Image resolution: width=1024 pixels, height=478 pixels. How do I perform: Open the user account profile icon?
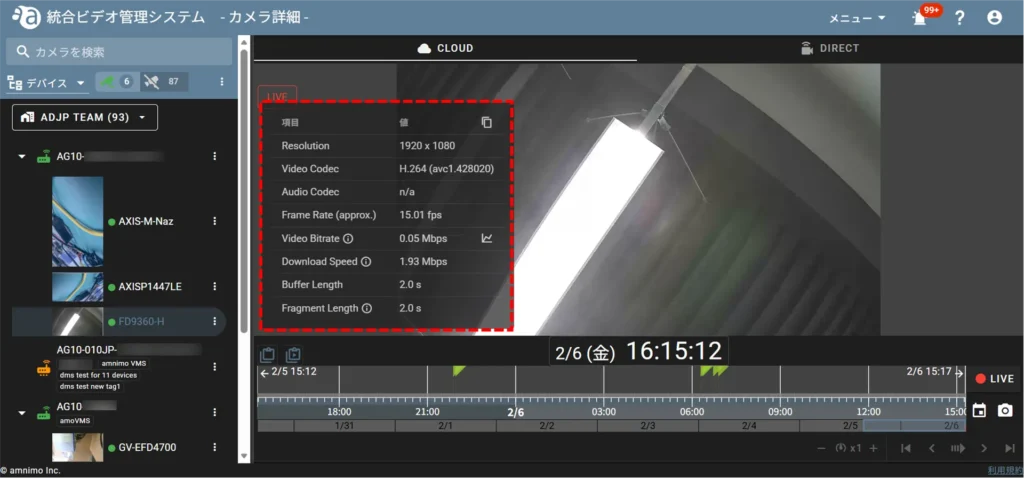994,18
